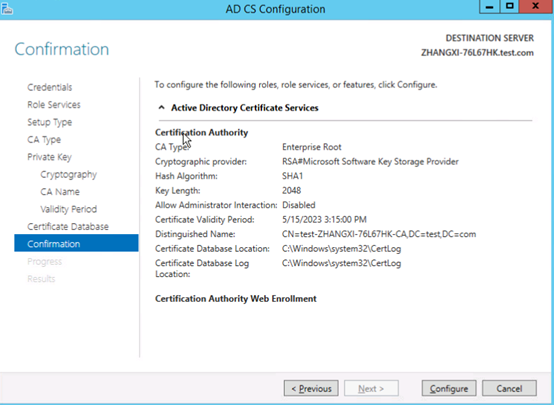
Task: Go to CA Name sub-step
Action: (x=60, y=192)
